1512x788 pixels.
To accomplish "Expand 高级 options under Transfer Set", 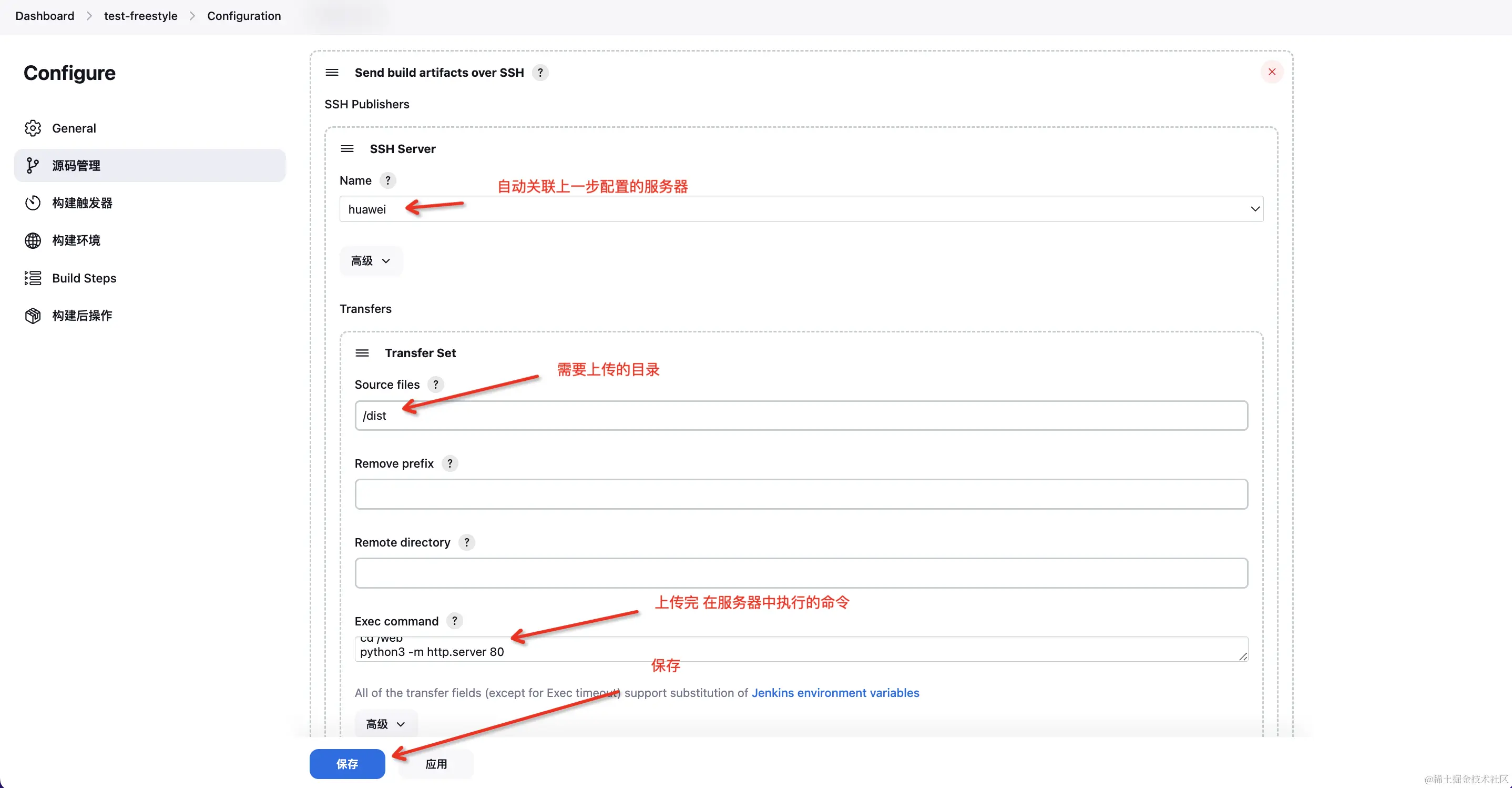I will 386,724.
